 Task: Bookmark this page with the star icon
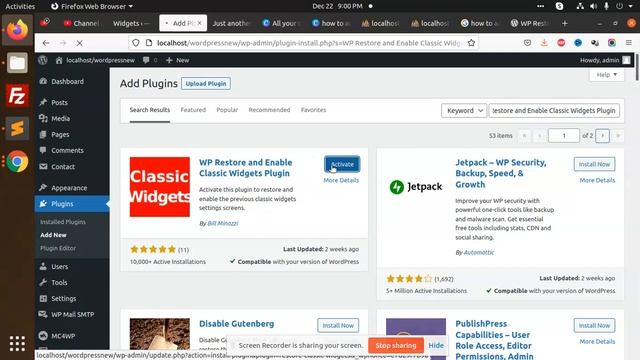(471, 43)
